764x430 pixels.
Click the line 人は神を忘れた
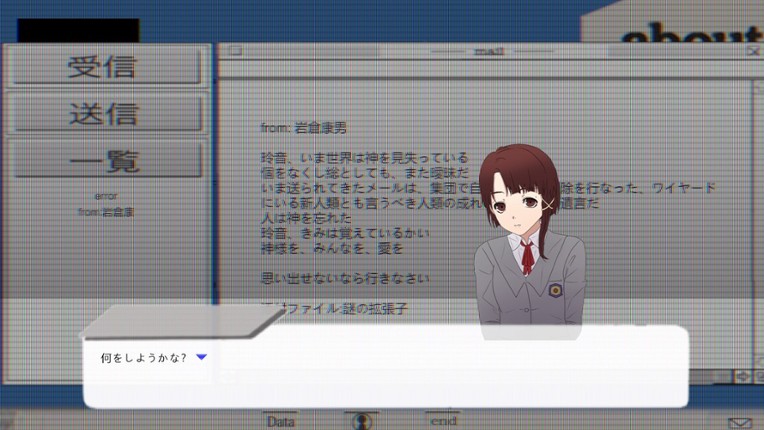[306, 218]
